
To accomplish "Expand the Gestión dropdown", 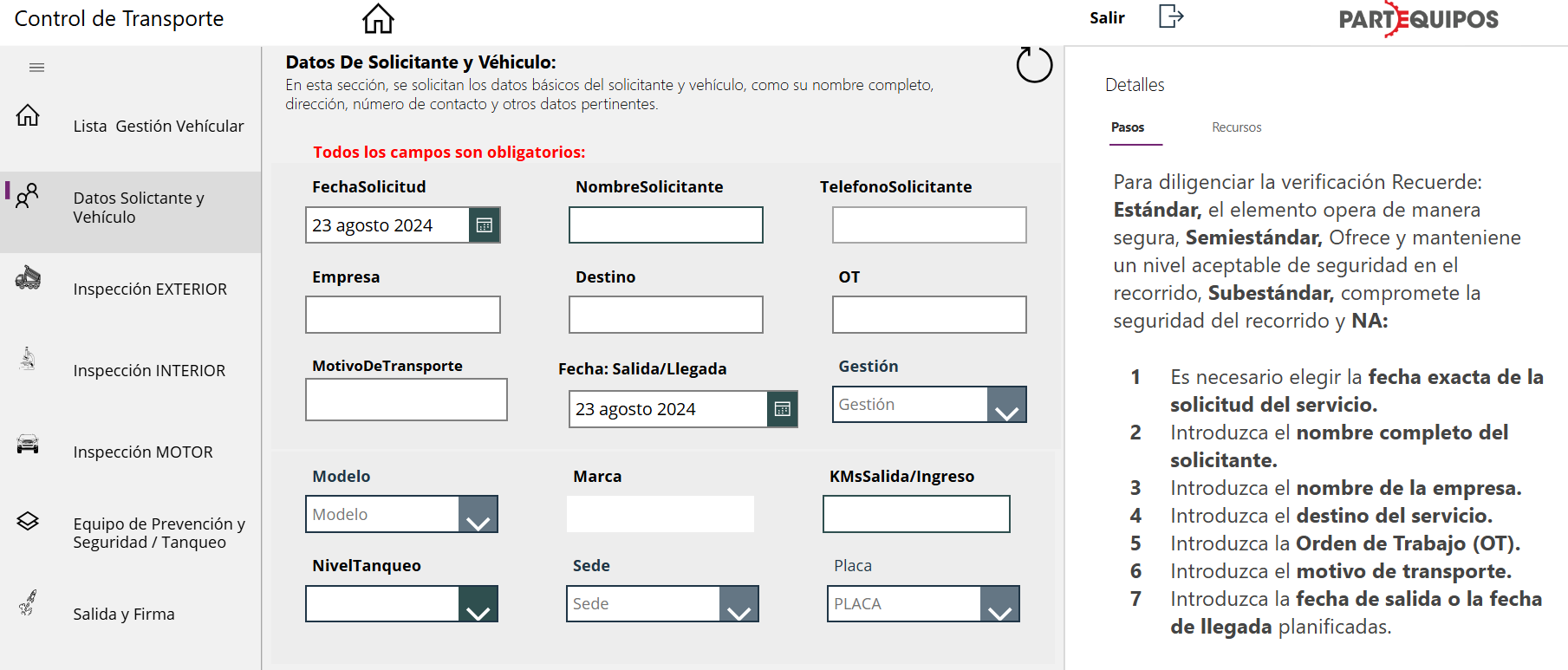I will [x=1006, y=405].
